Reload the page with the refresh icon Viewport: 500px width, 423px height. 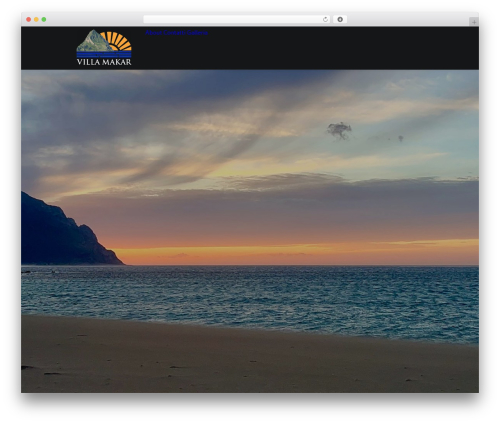coord(325,20)
